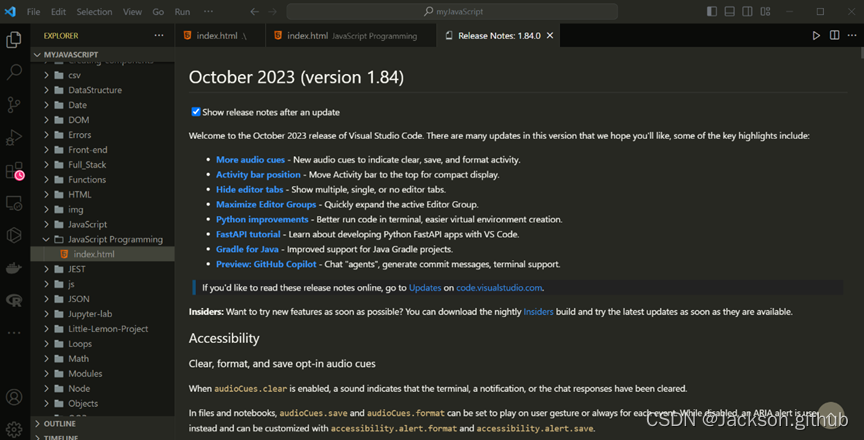Toggle the bottom panel visibility

728,12
